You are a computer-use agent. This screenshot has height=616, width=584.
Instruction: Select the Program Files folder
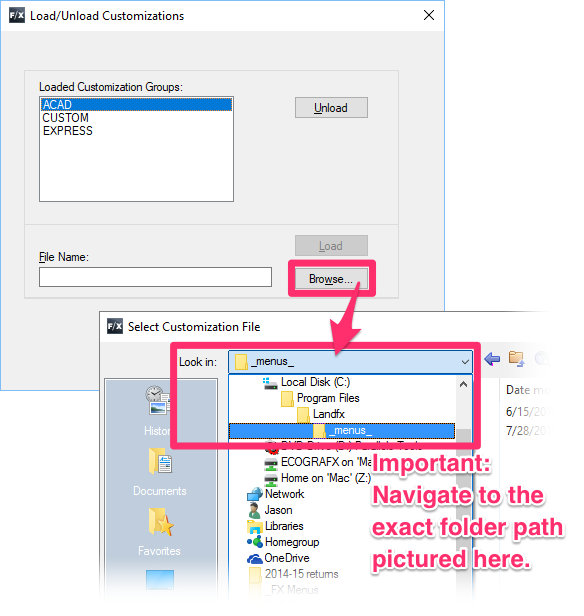click(x=320, y=398)
